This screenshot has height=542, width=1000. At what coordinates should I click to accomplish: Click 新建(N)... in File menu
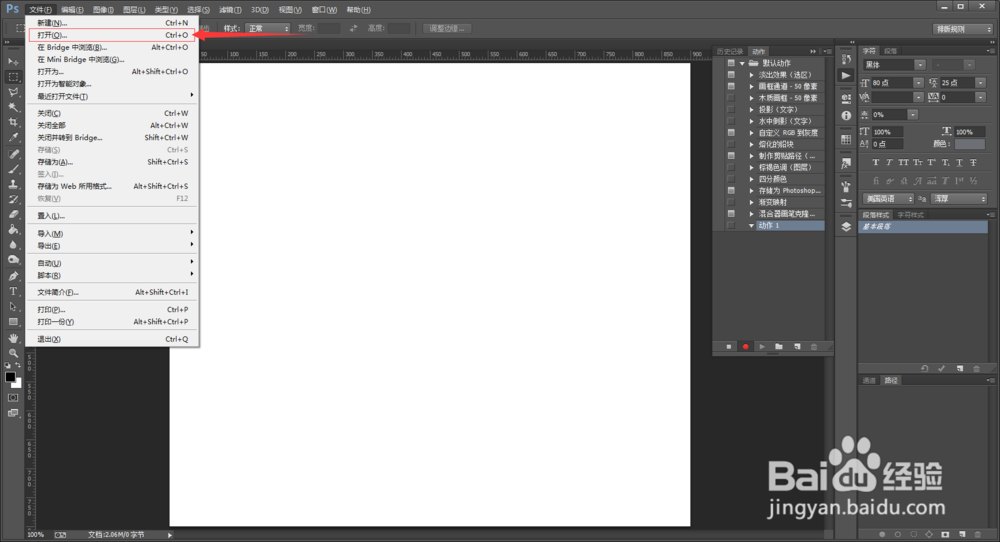pos(112,23)
